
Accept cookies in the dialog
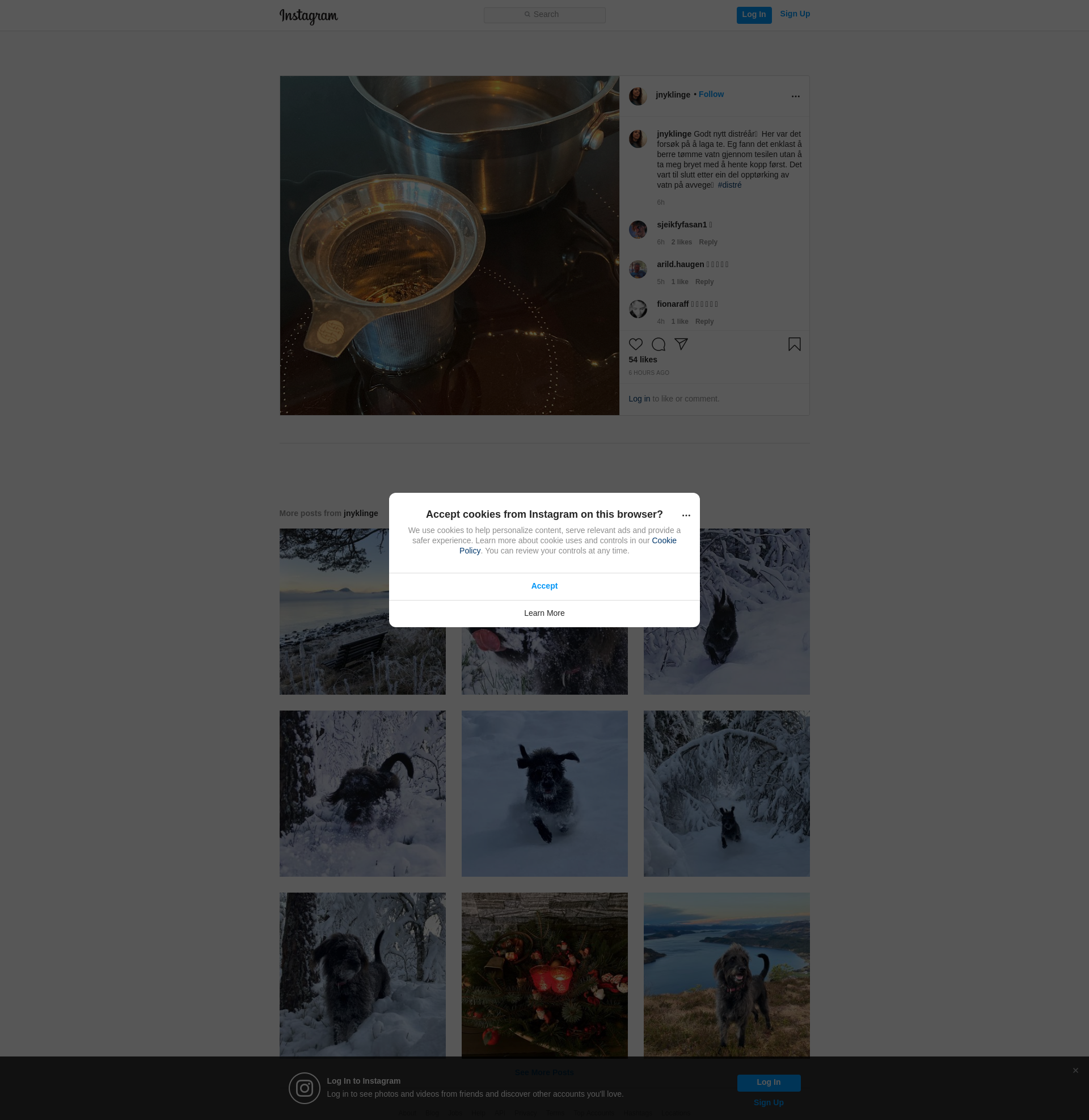tap(544, 586)
